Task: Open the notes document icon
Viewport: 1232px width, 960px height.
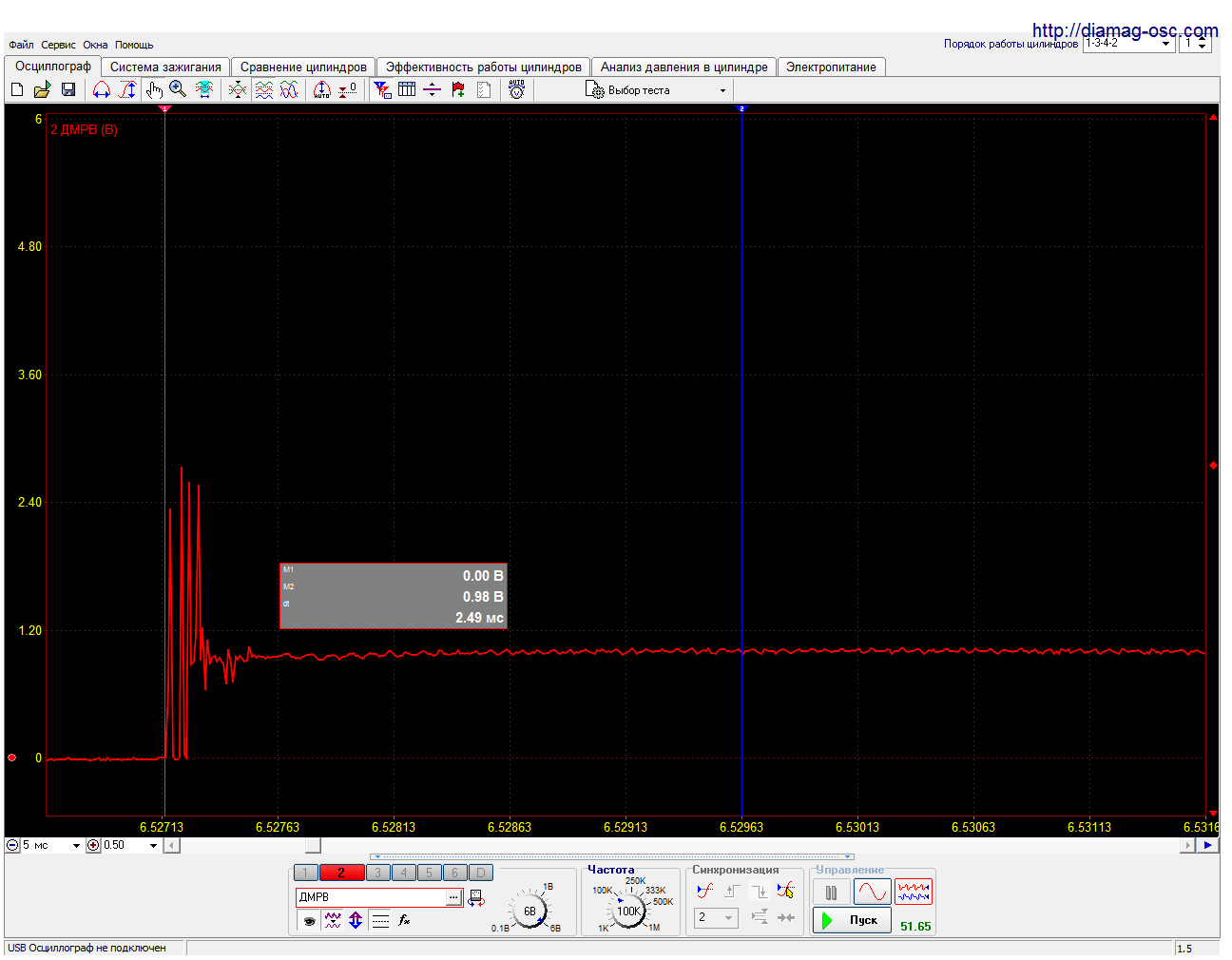Action: [484, 89]
